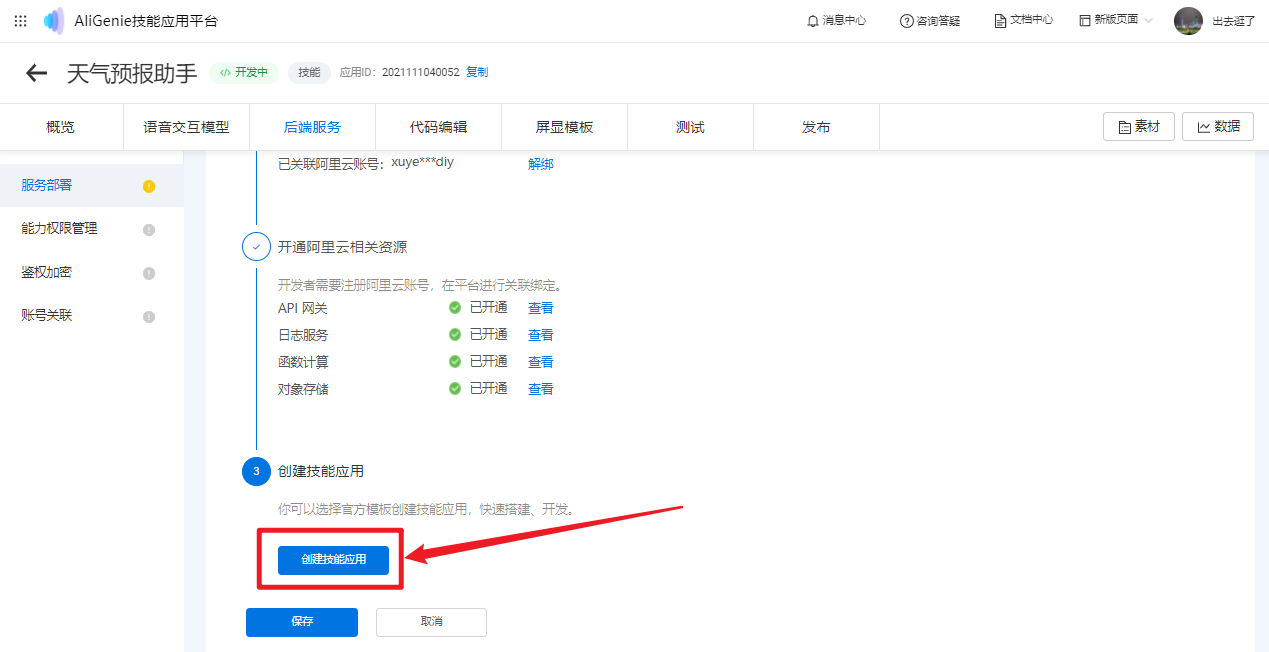Click the checkmark step icon for 开通阿里云相关资源

(x=256, y=247)
